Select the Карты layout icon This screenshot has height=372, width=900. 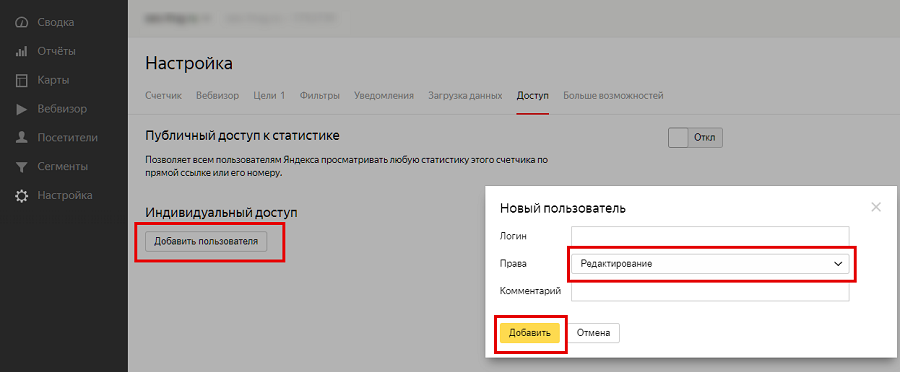click(x=21, y=80)
